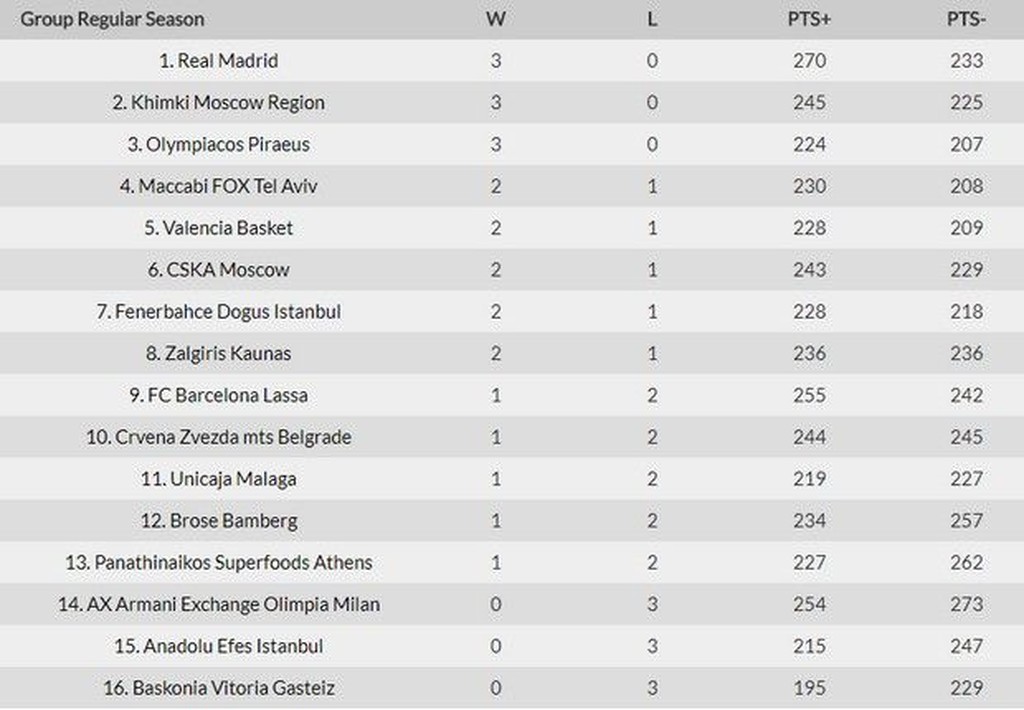Open Unicaja Malaga team link
The width and height of the screenshot is (1024, 710).
click(x=218, y=480)
